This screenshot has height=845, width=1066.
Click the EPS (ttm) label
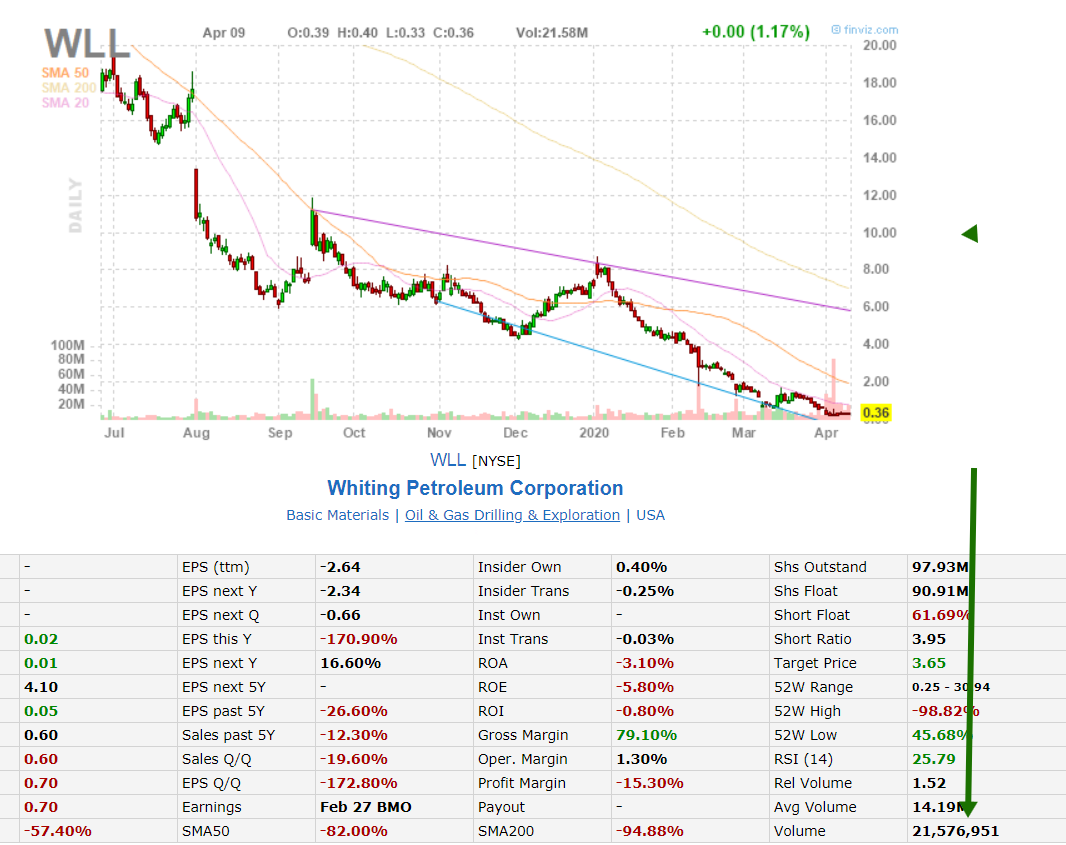pos(216,567)
